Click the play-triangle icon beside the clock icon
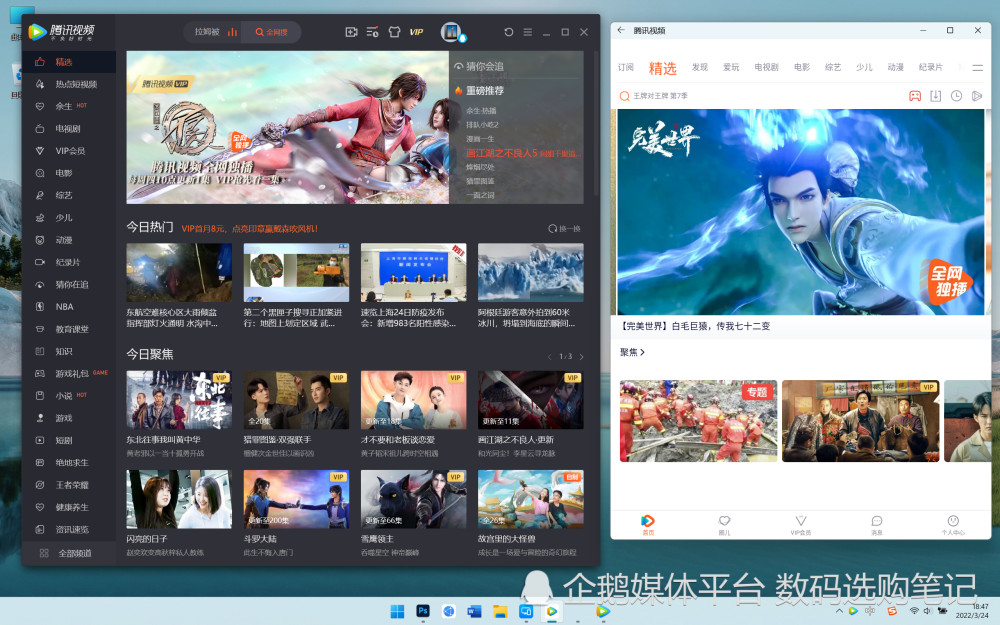Screen dimensions: 1000x625 (976, 96)
